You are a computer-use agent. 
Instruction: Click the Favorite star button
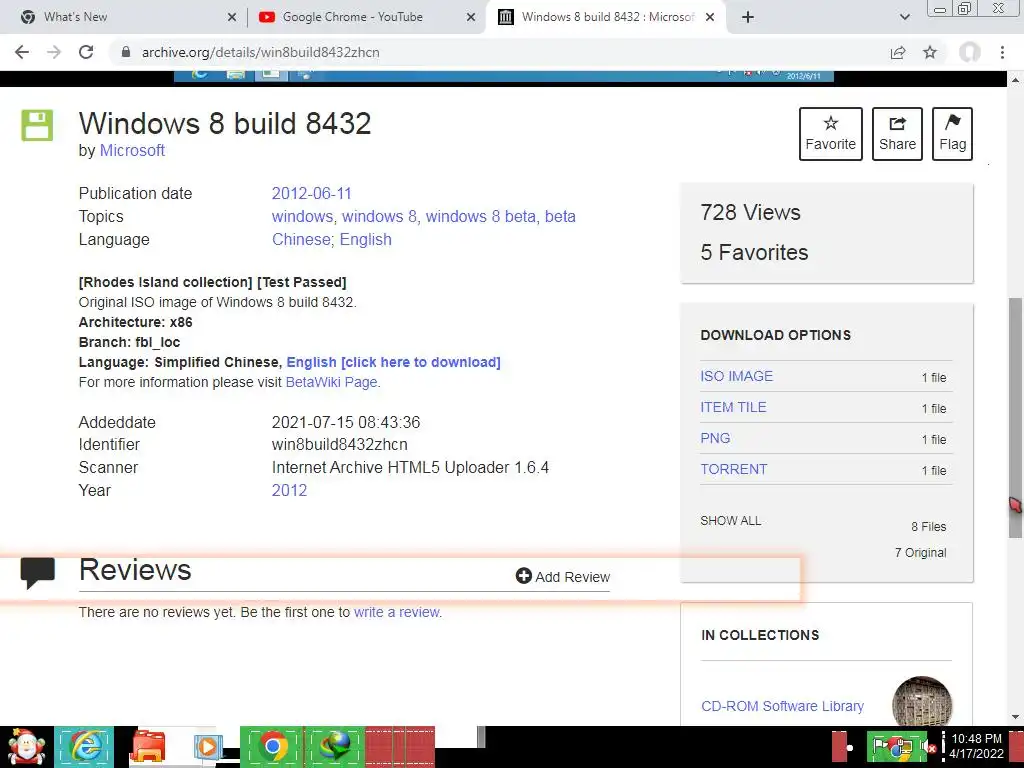pos(831,134)
